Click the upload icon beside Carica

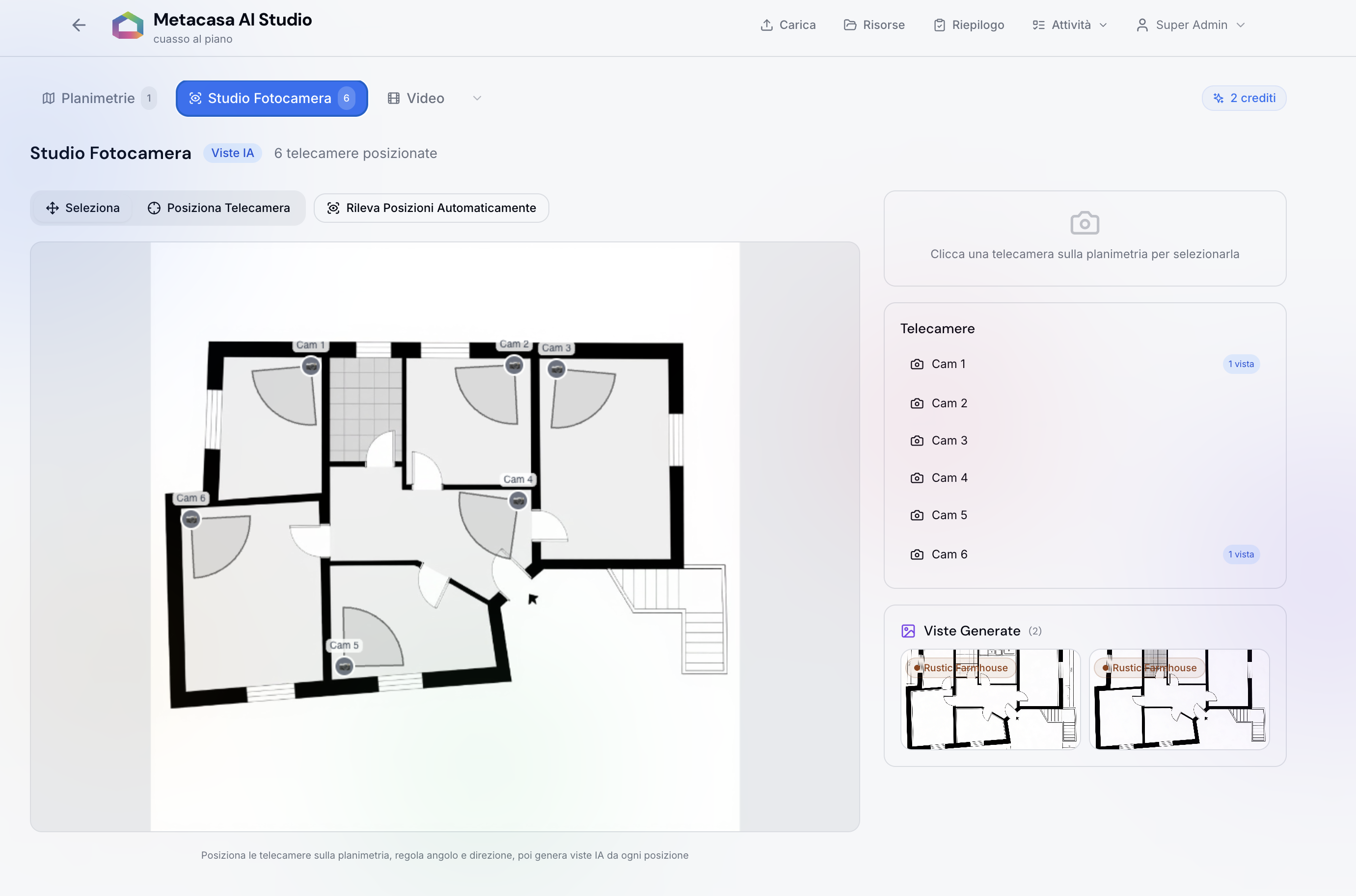tap(766, 25)
